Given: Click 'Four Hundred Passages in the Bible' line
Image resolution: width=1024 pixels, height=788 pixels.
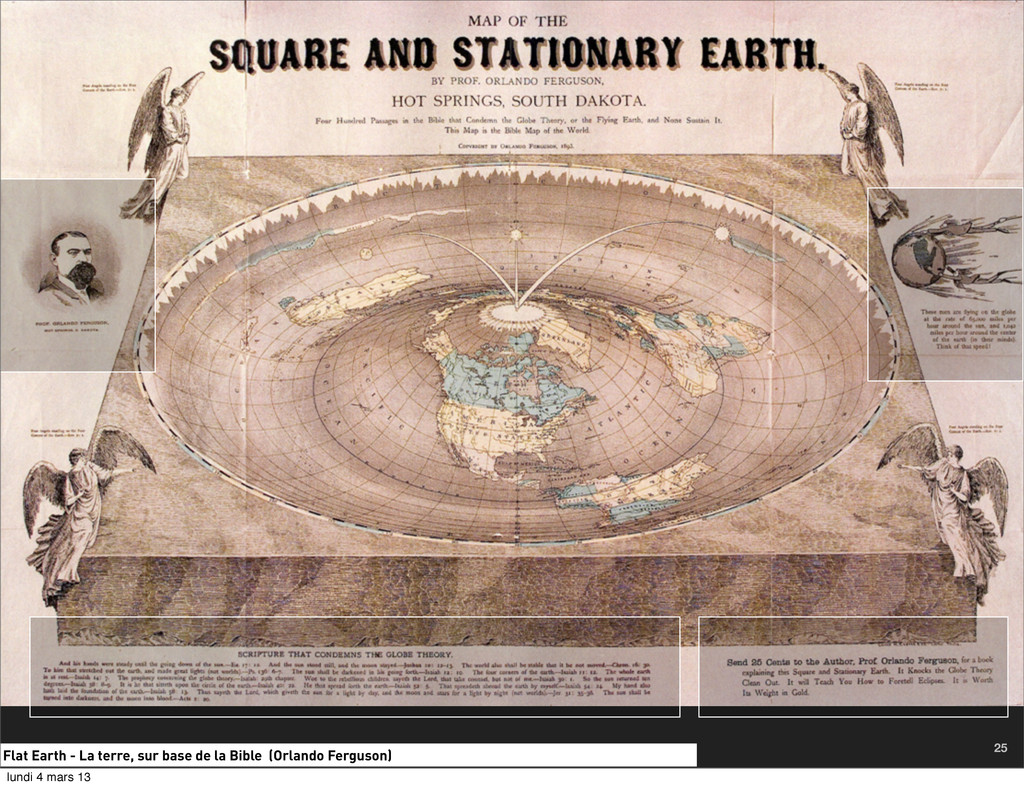Looking at the screenshot, I should pos(519,121).
